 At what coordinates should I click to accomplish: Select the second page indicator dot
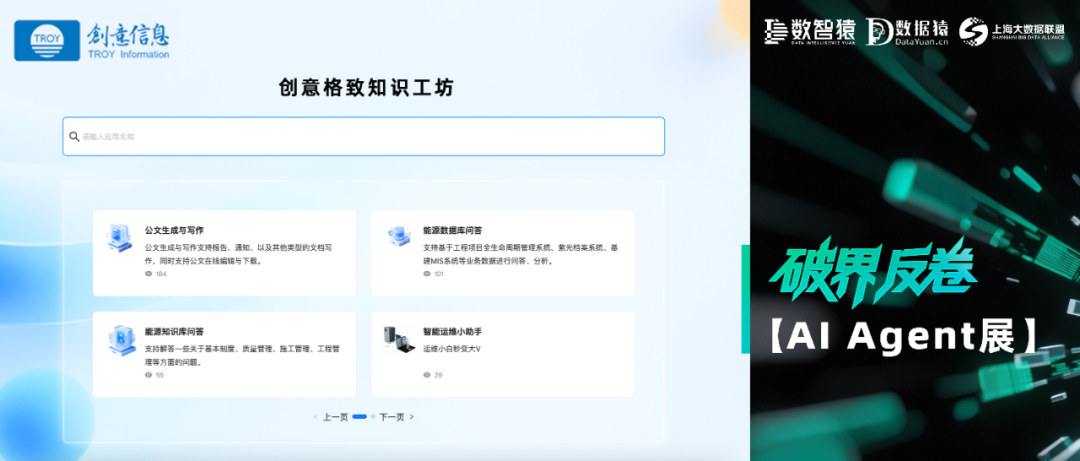(x=373, y=417)
